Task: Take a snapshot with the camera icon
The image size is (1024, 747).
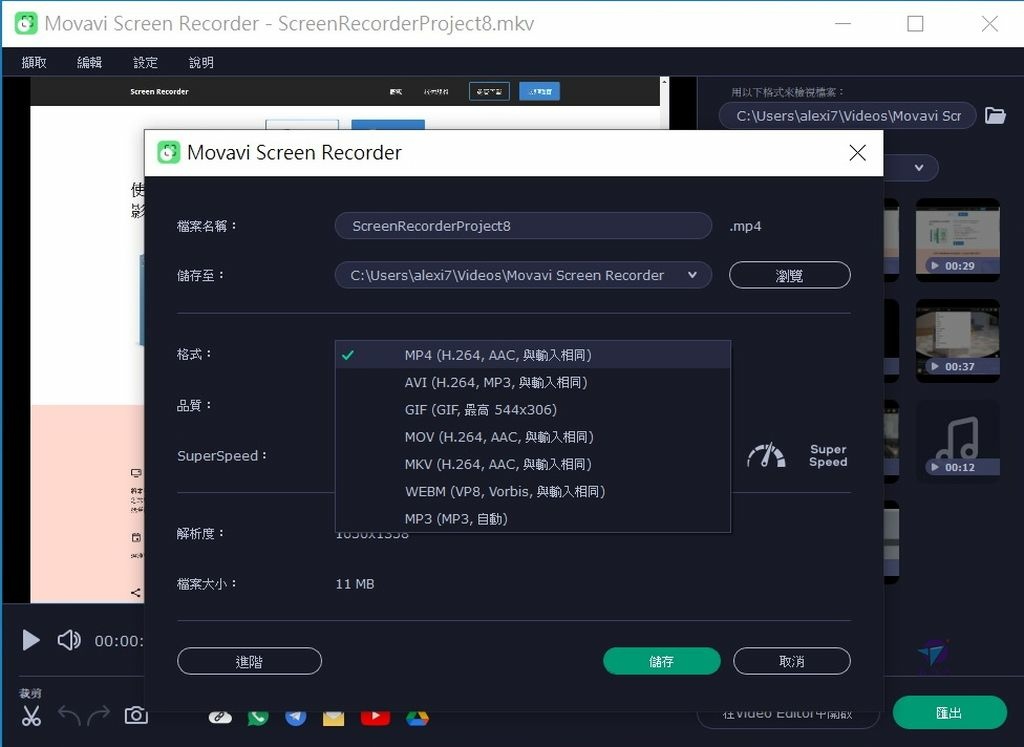Action: point(136,715)
